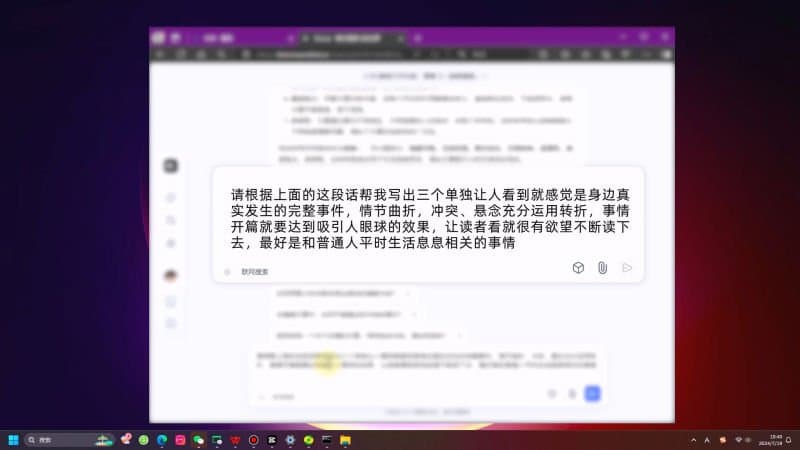This screenshot has height=450, width=800.
Task: Click the input method indicator in the tray
Action: pyautogui.click(x=707, y=440)
